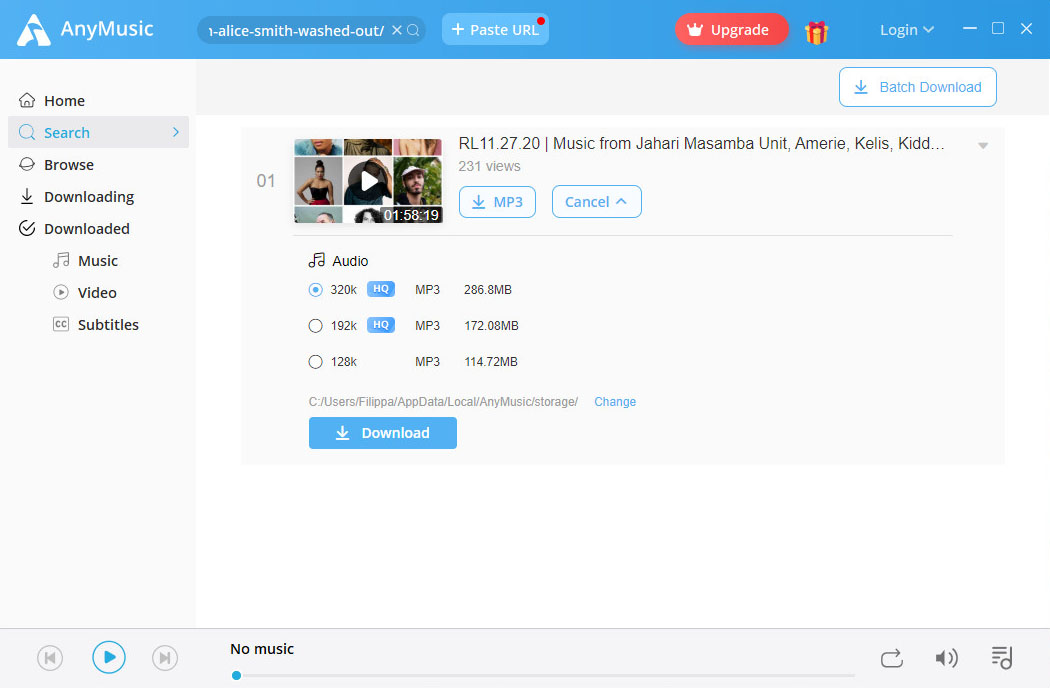This screenshot has width=1050, height=688.
Task: Pick the 128k MP3 file size option
Action: point(315,361)
